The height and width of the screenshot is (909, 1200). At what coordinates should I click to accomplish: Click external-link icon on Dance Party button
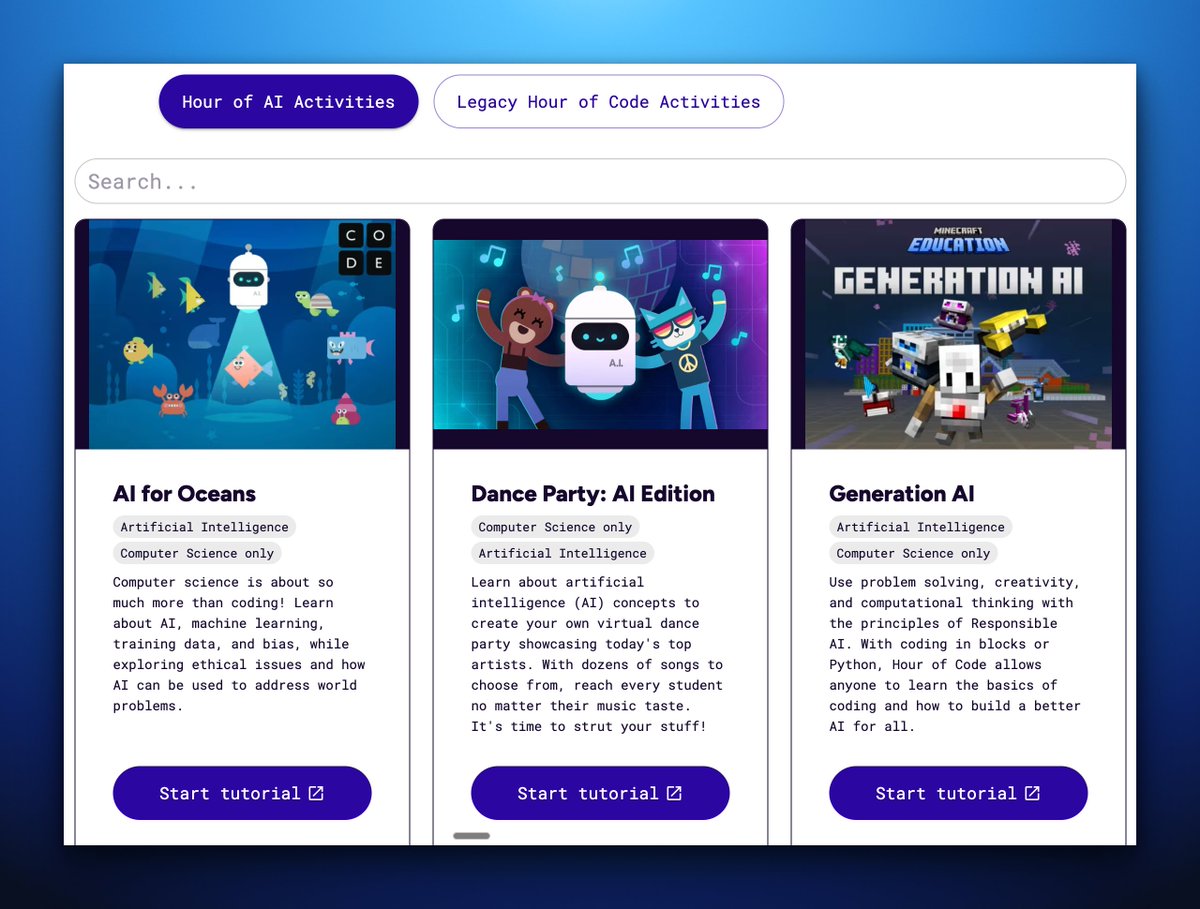(x=674, y=793)
